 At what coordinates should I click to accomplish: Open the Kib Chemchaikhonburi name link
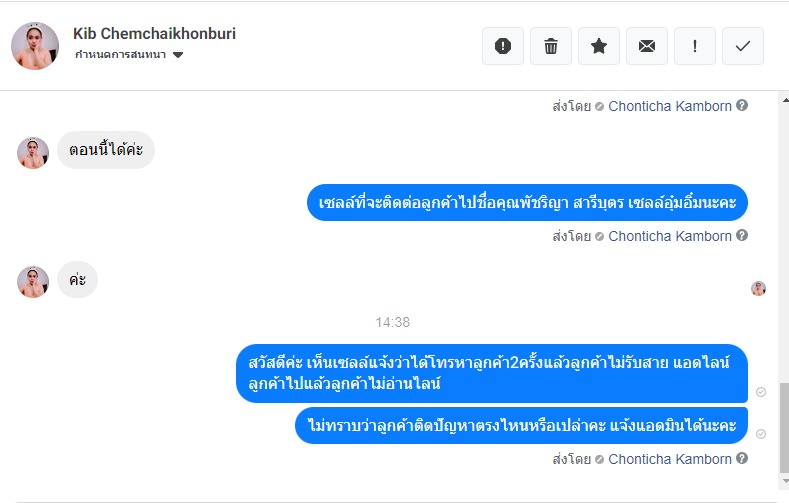(x=154, y=34)
